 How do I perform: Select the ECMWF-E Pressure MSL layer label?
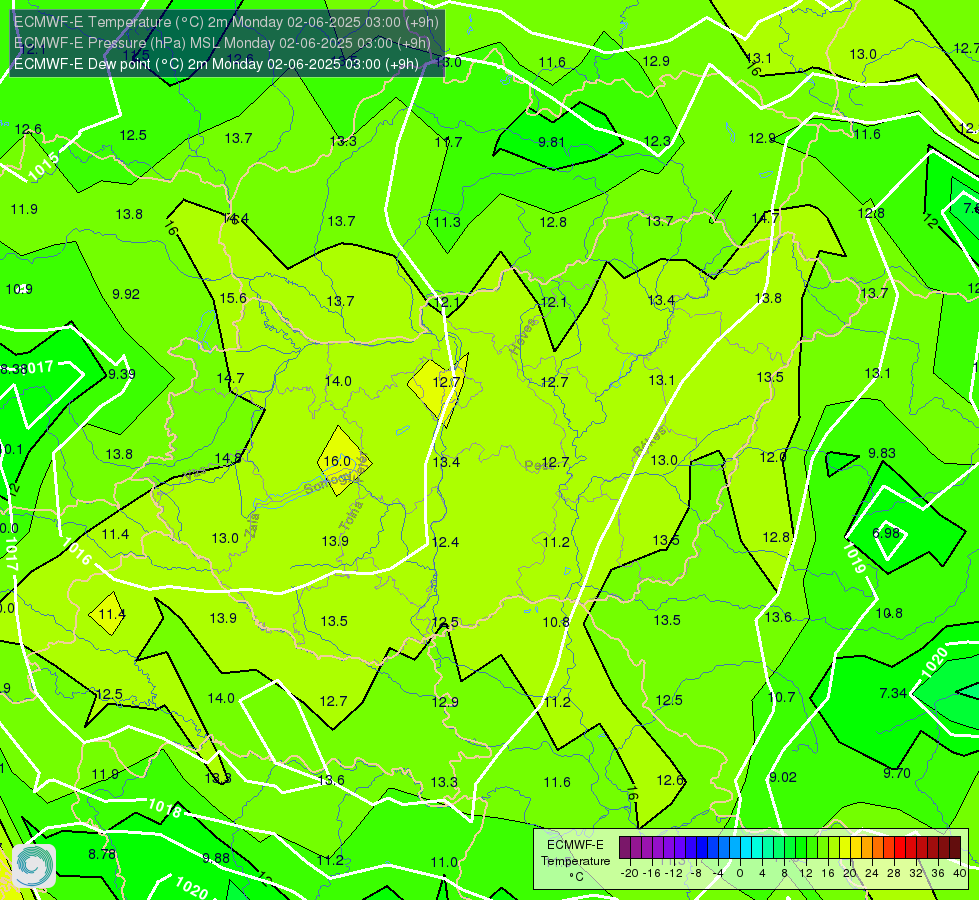pos(222,43)
